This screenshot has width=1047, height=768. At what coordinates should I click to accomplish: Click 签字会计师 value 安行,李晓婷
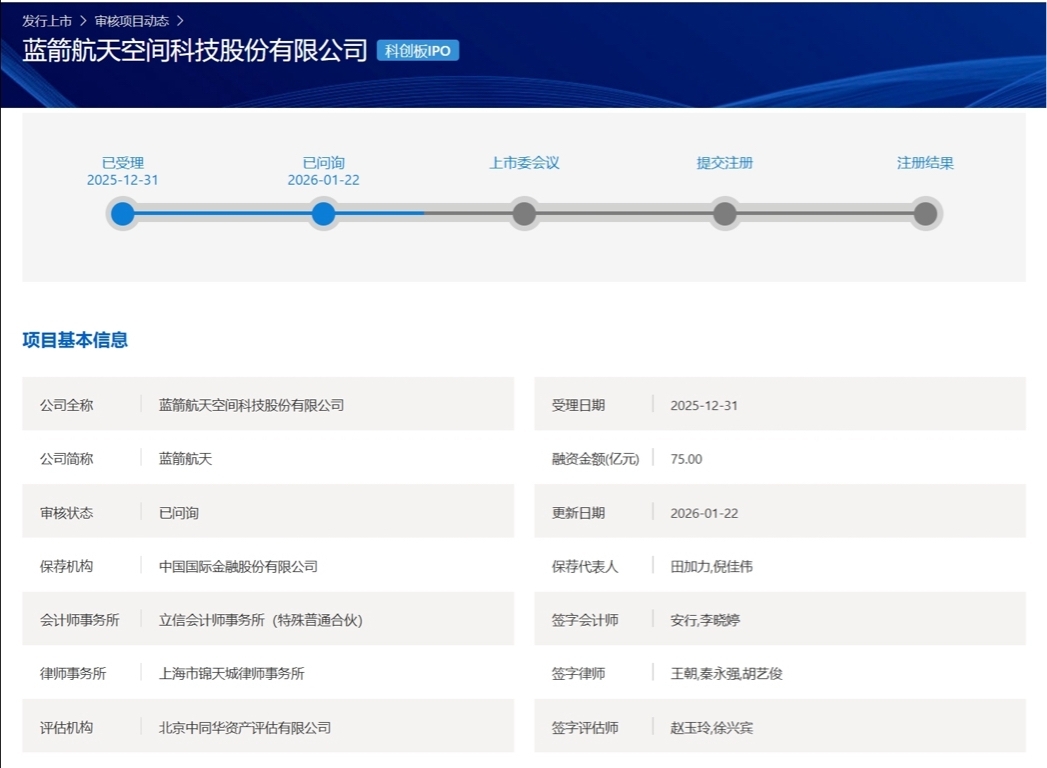coord(704,620)
